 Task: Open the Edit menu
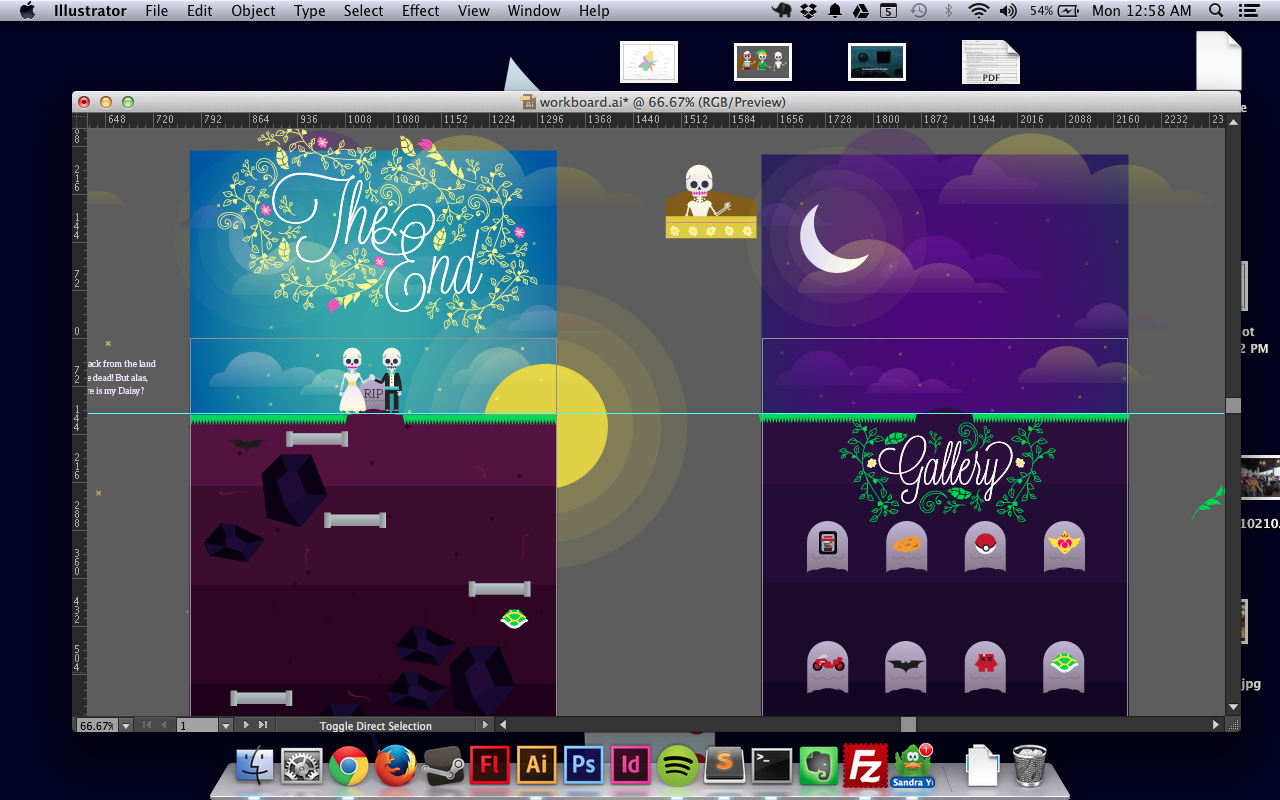tap(199, 11)
